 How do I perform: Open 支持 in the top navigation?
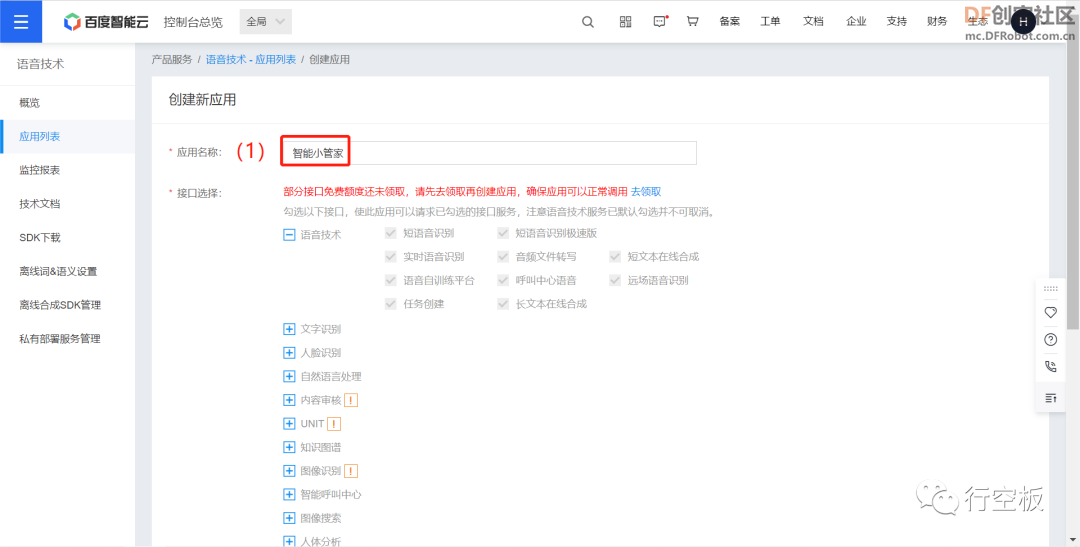point(897,21)
